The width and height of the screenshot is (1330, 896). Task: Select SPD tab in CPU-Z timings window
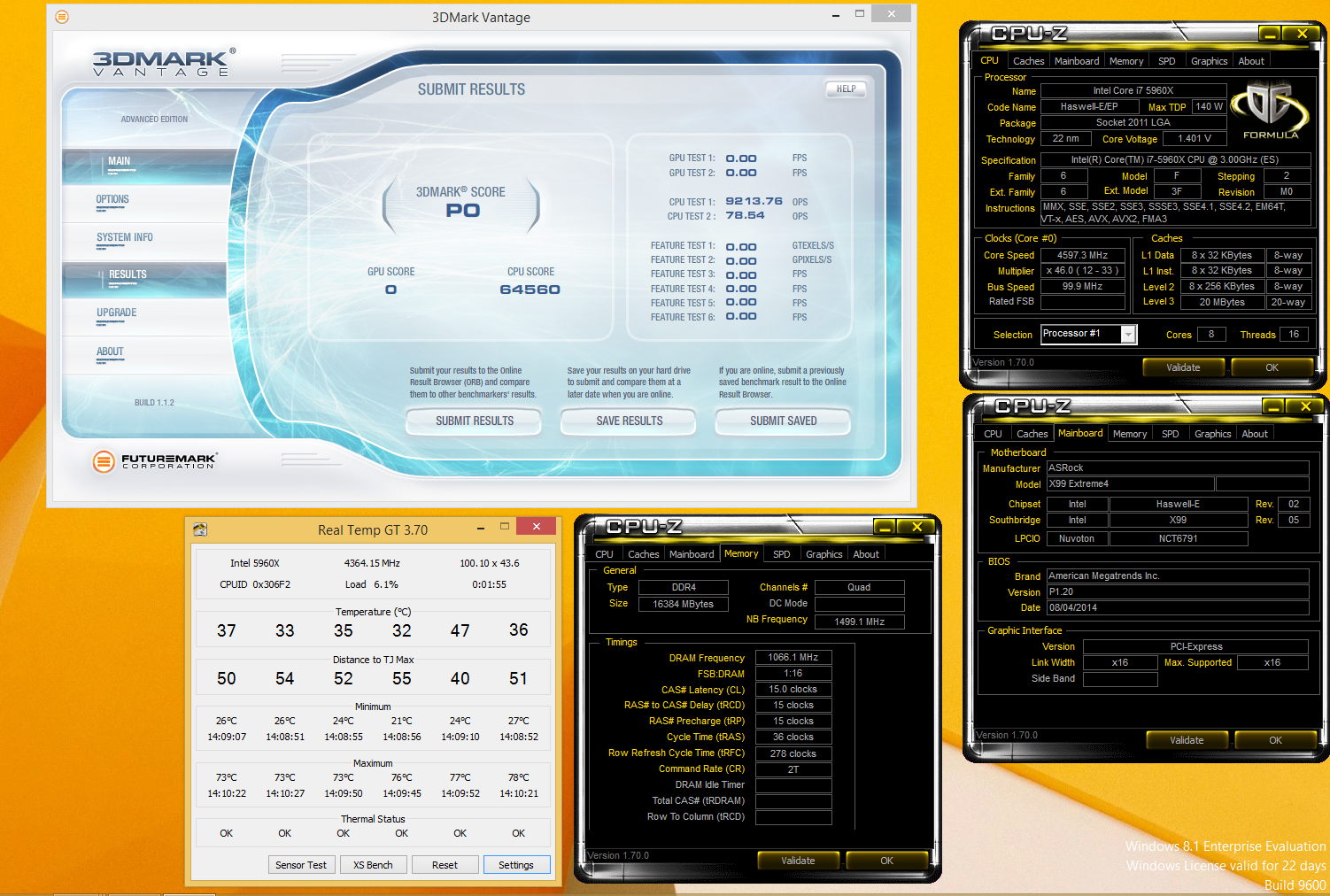(782, 554)
